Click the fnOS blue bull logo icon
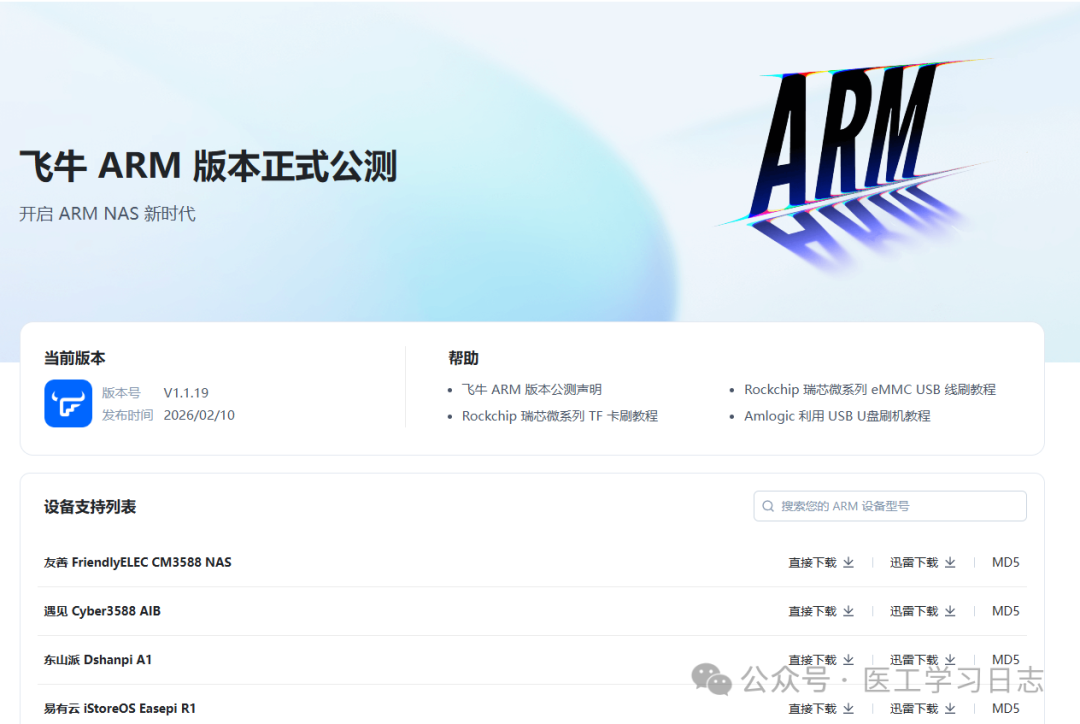 68,403
